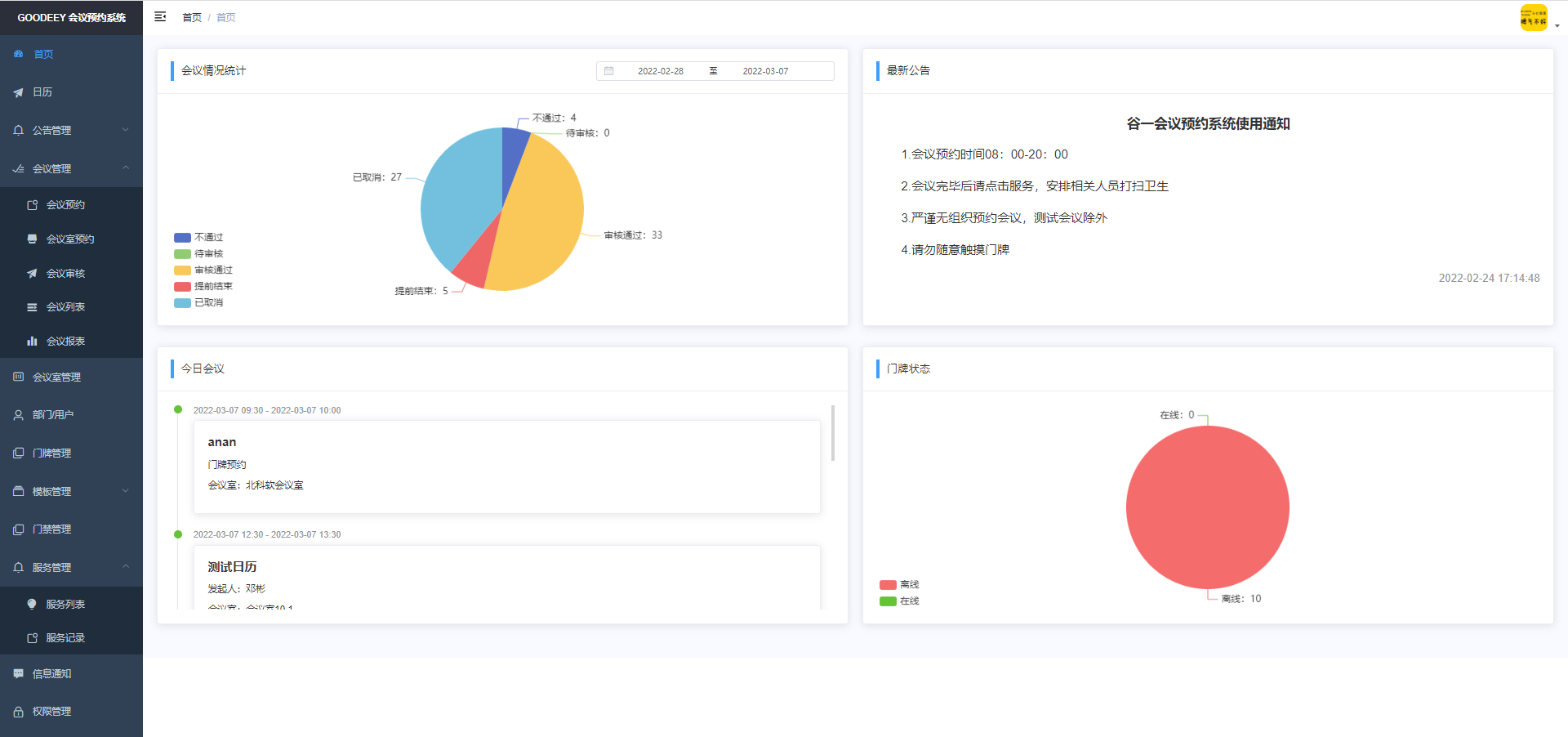Click the timeline dot for 09:30 meeting

click(178, 409)
